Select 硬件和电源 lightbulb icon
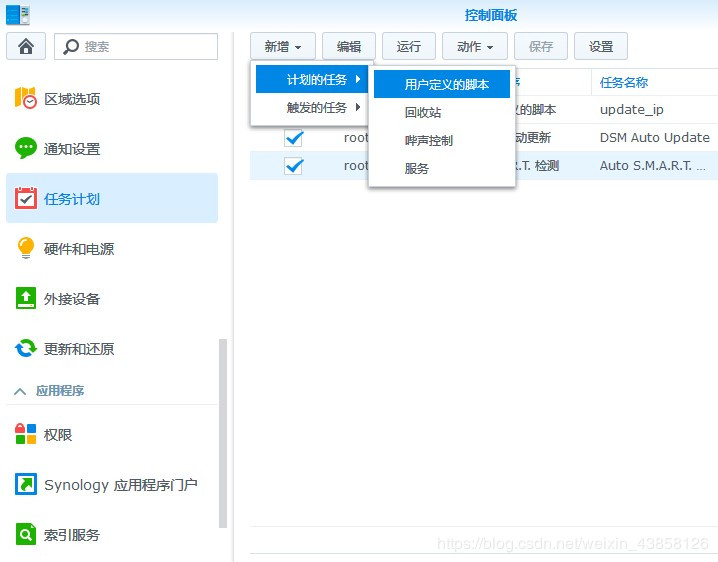Screen dimensions: 718x562 coord(26,248)
